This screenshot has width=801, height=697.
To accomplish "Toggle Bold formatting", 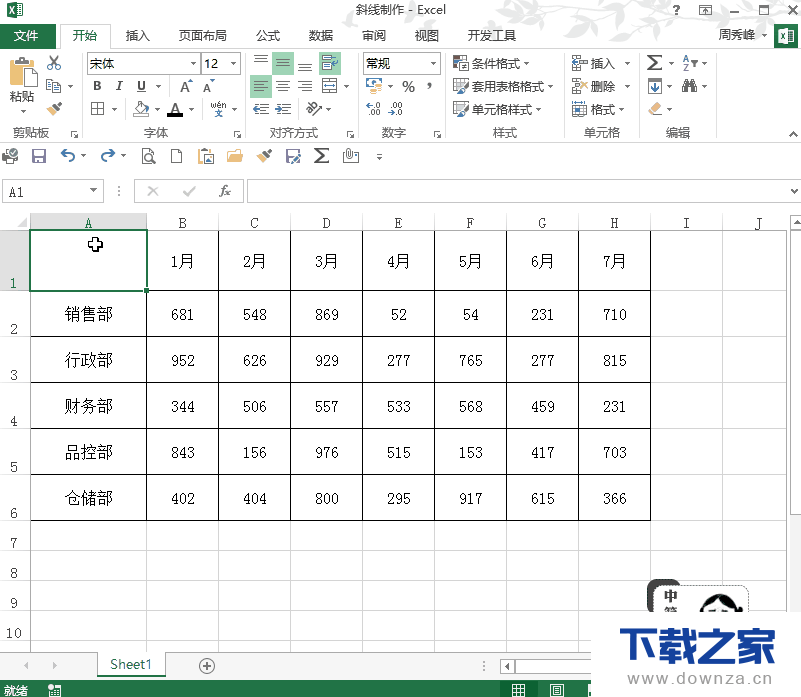I will click(97, 86).
